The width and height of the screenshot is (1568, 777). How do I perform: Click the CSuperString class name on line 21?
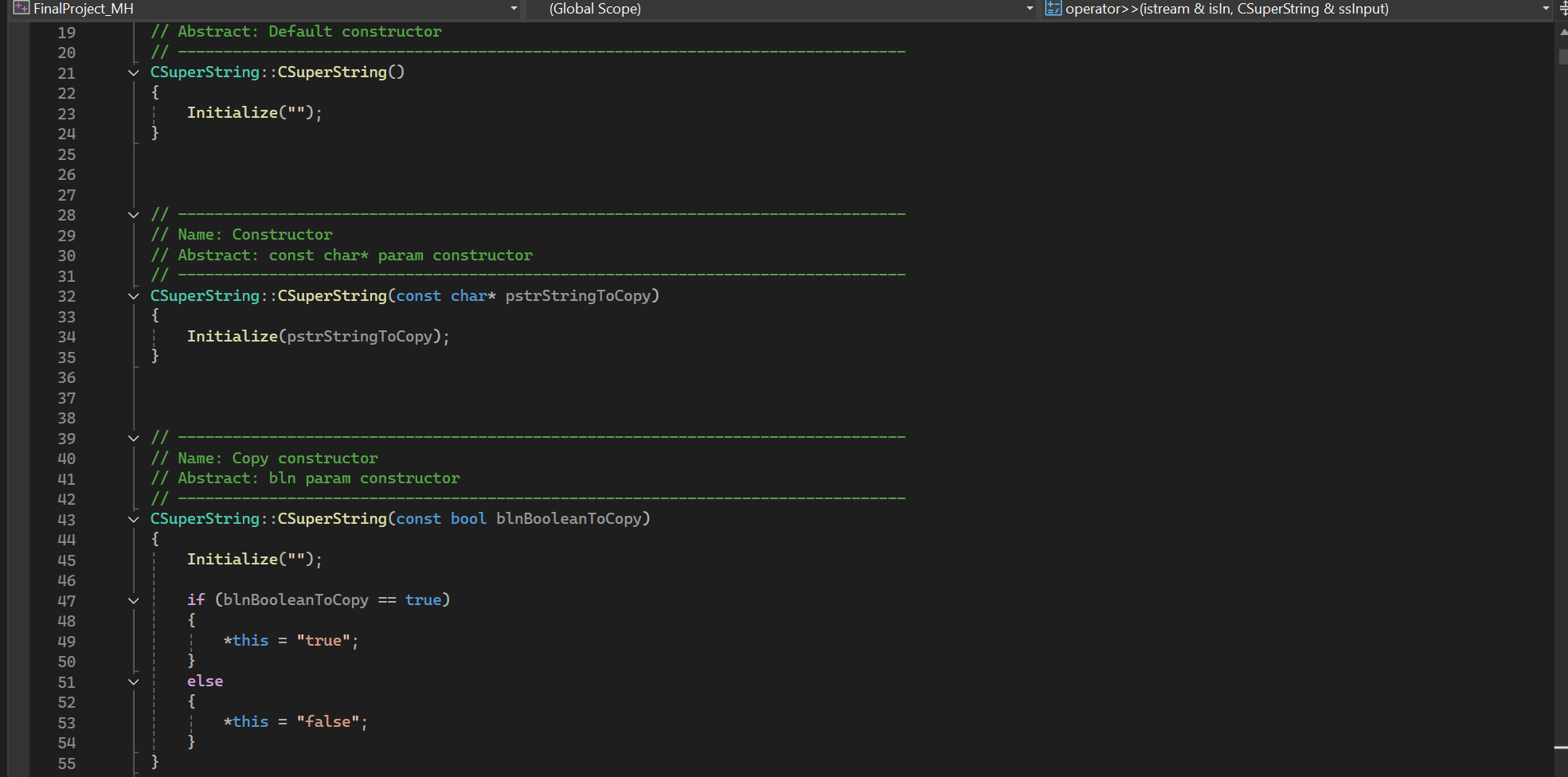204,72
